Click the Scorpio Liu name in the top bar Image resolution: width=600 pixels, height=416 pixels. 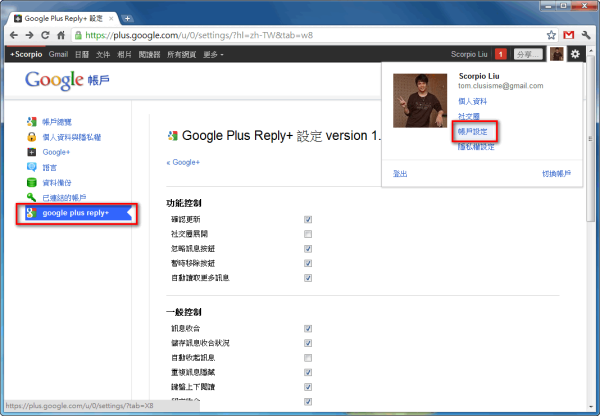[x=469, y=54]
